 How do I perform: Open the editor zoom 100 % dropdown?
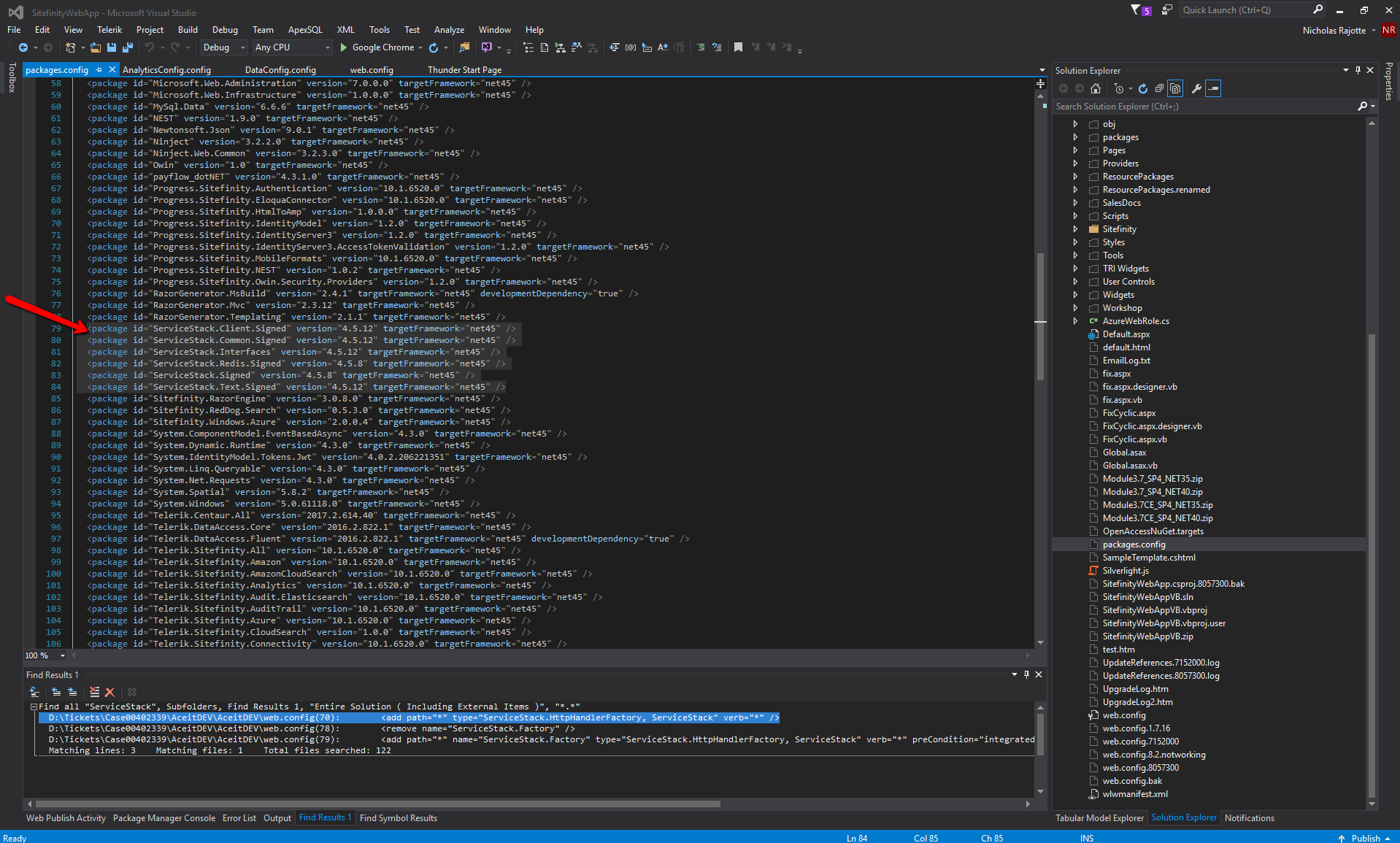coord(63,655)
